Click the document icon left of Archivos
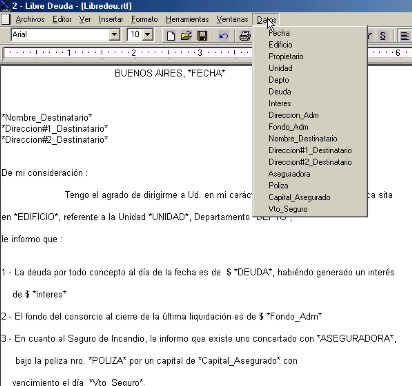The width and height of the screenshot is (412, 386). point(6,19)
